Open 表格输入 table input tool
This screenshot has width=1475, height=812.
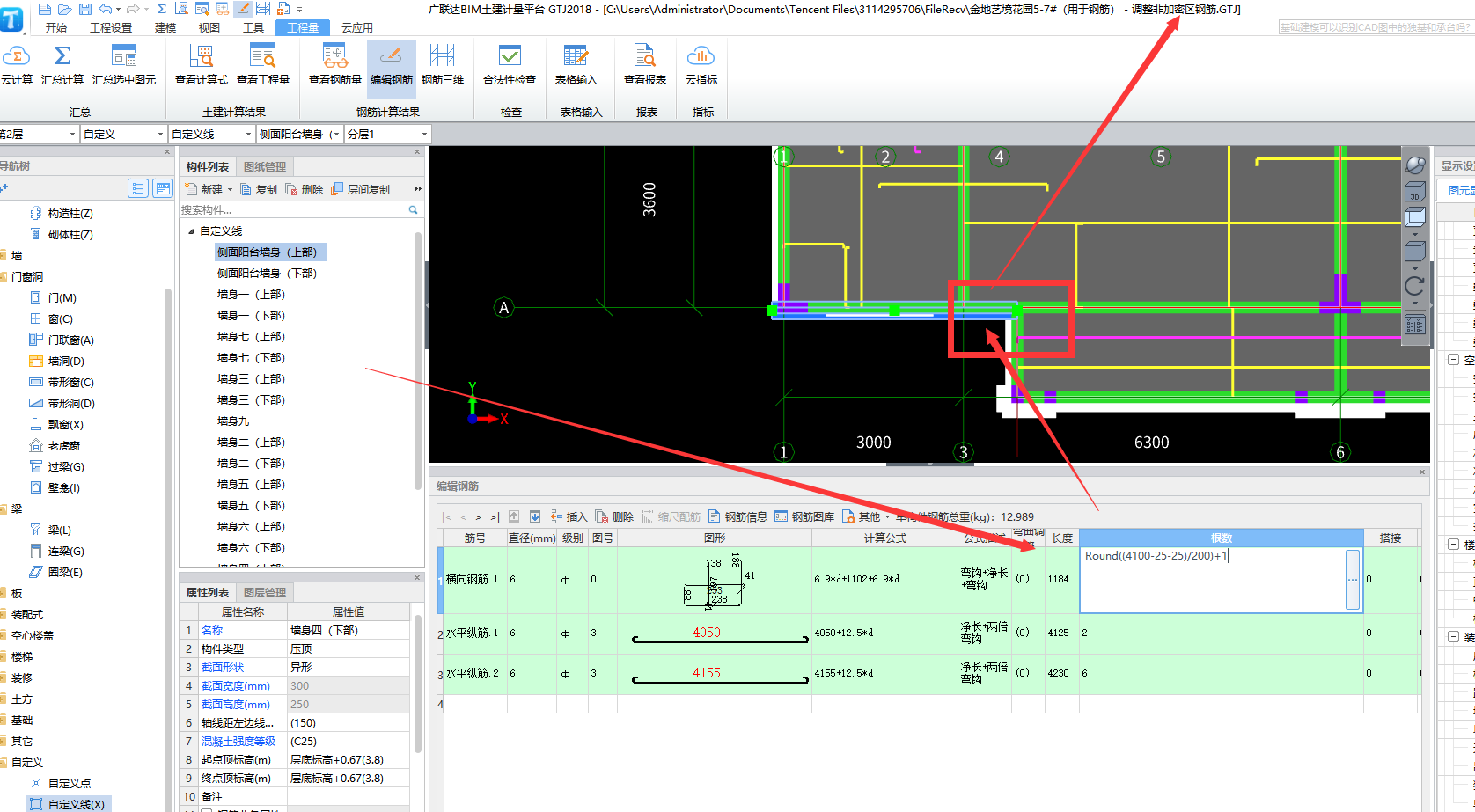pyautogui.click(x=576, y=65)
